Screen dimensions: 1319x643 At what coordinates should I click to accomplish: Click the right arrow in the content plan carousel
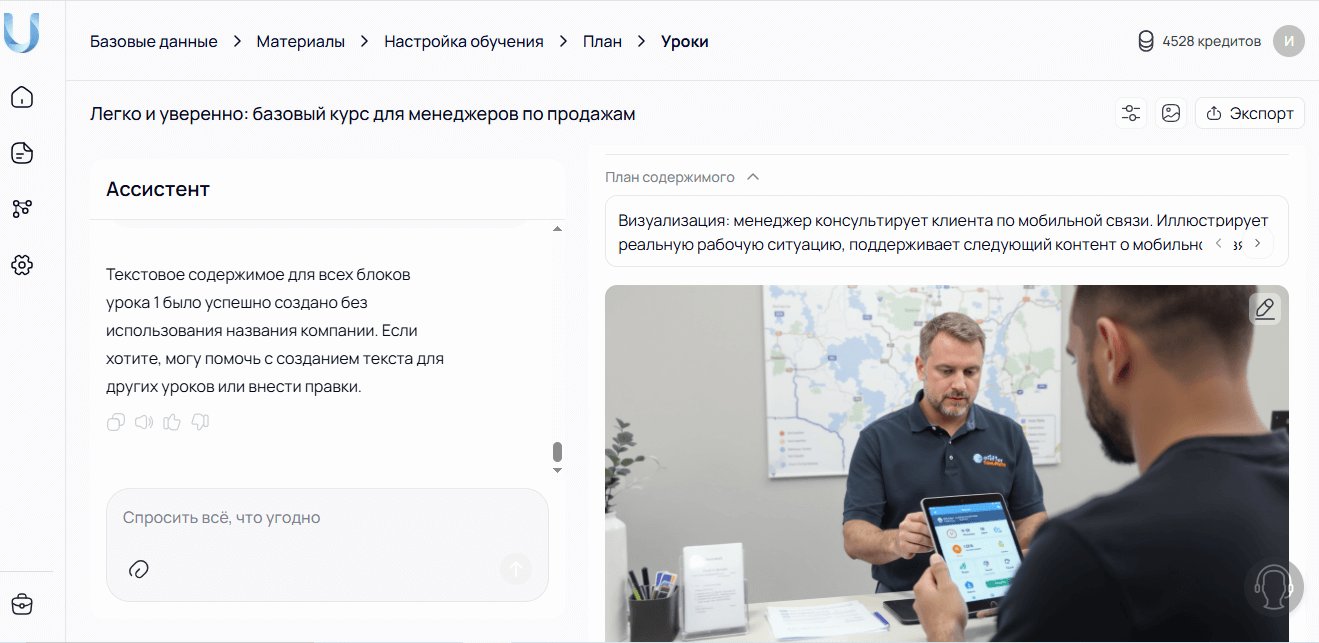coord(1257,241)
